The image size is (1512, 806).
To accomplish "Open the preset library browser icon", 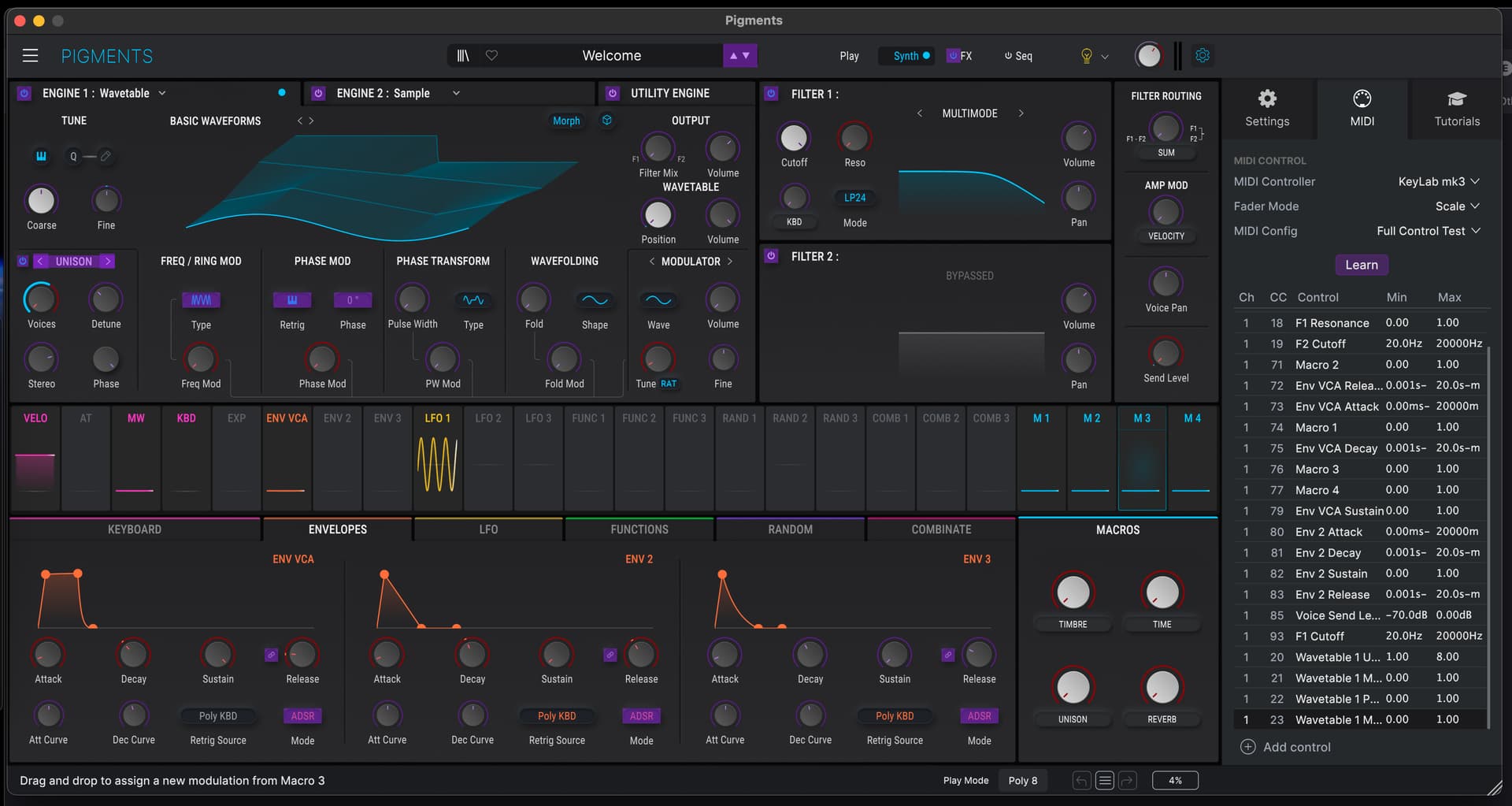I will click(463, 55).
